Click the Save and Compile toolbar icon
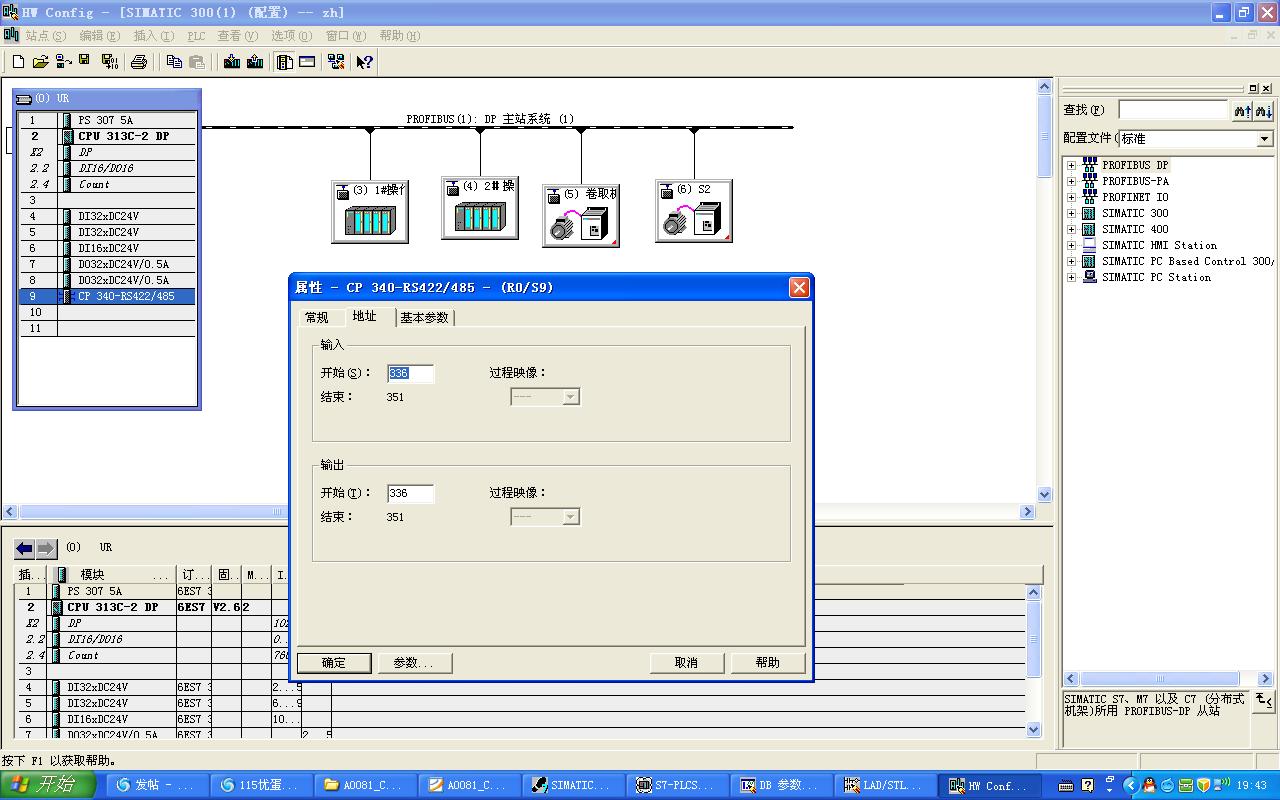 point(110,62)
